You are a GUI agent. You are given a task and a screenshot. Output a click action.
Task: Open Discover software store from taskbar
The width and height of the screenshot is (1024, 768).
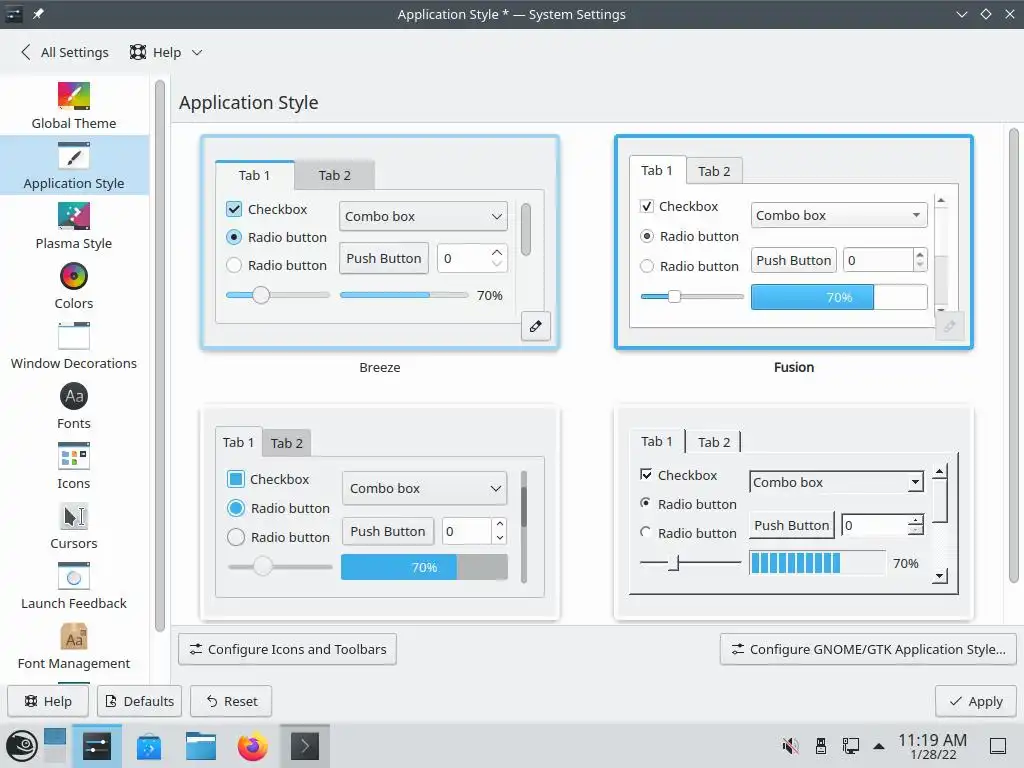[x=149, y=746]
